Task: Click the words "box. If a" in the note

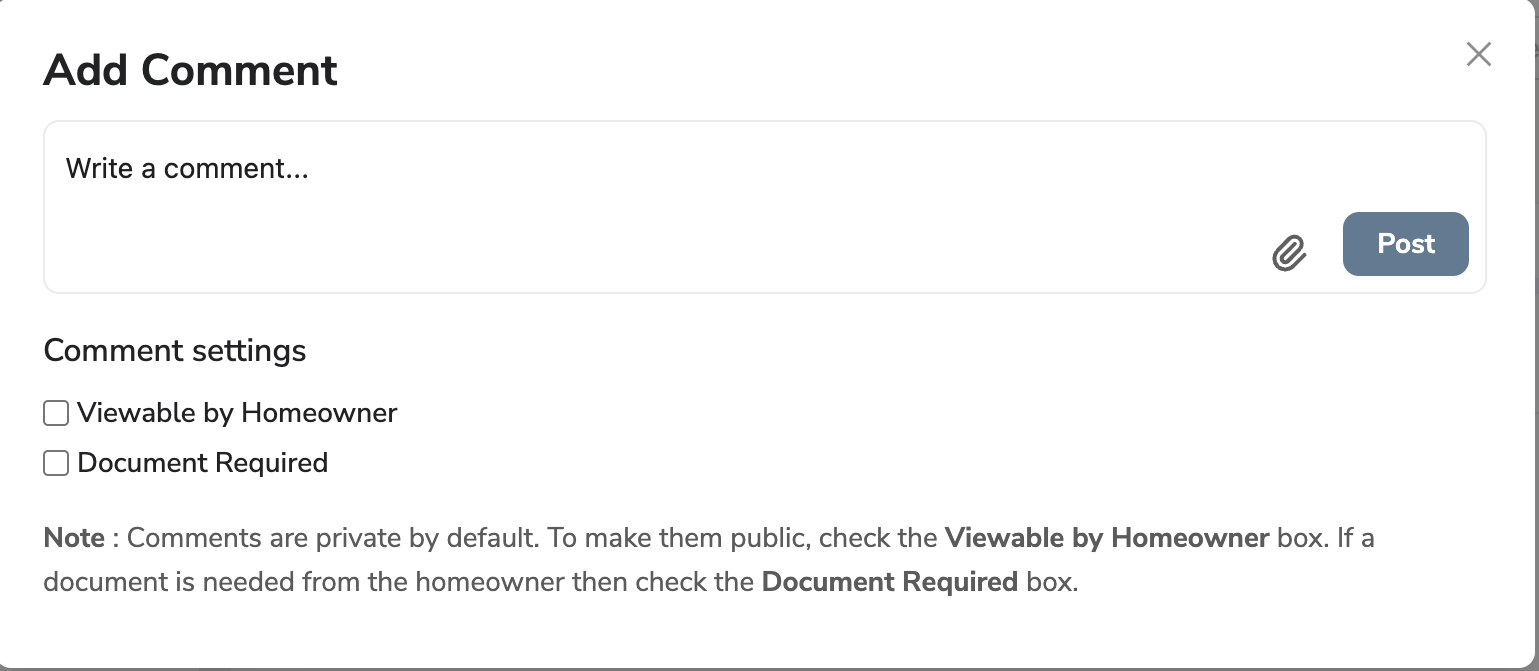Action: pyautogui.click(x=1326, y=538)
